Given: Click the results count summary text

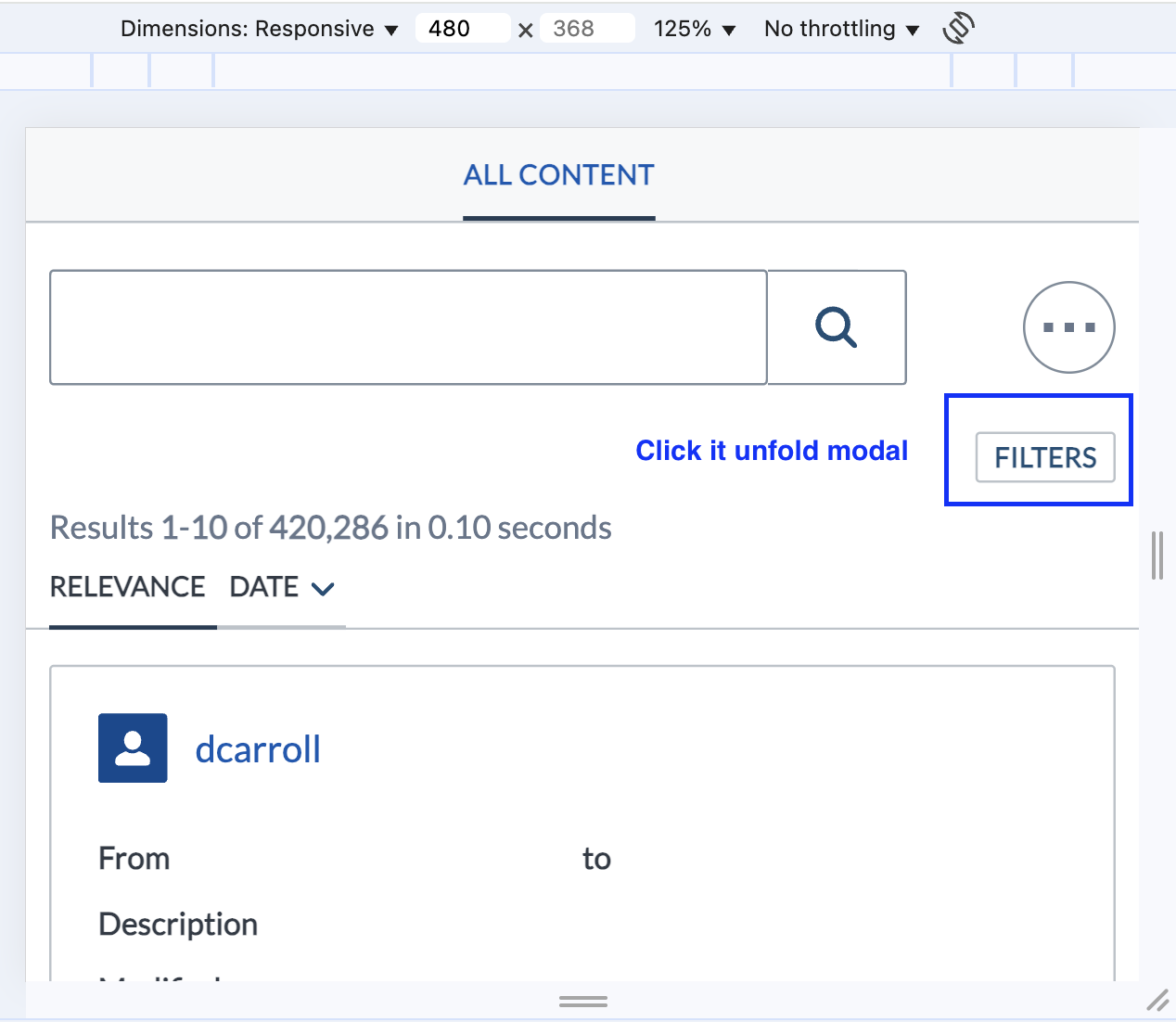Looking at the screenshot, I should pos(331,528).
